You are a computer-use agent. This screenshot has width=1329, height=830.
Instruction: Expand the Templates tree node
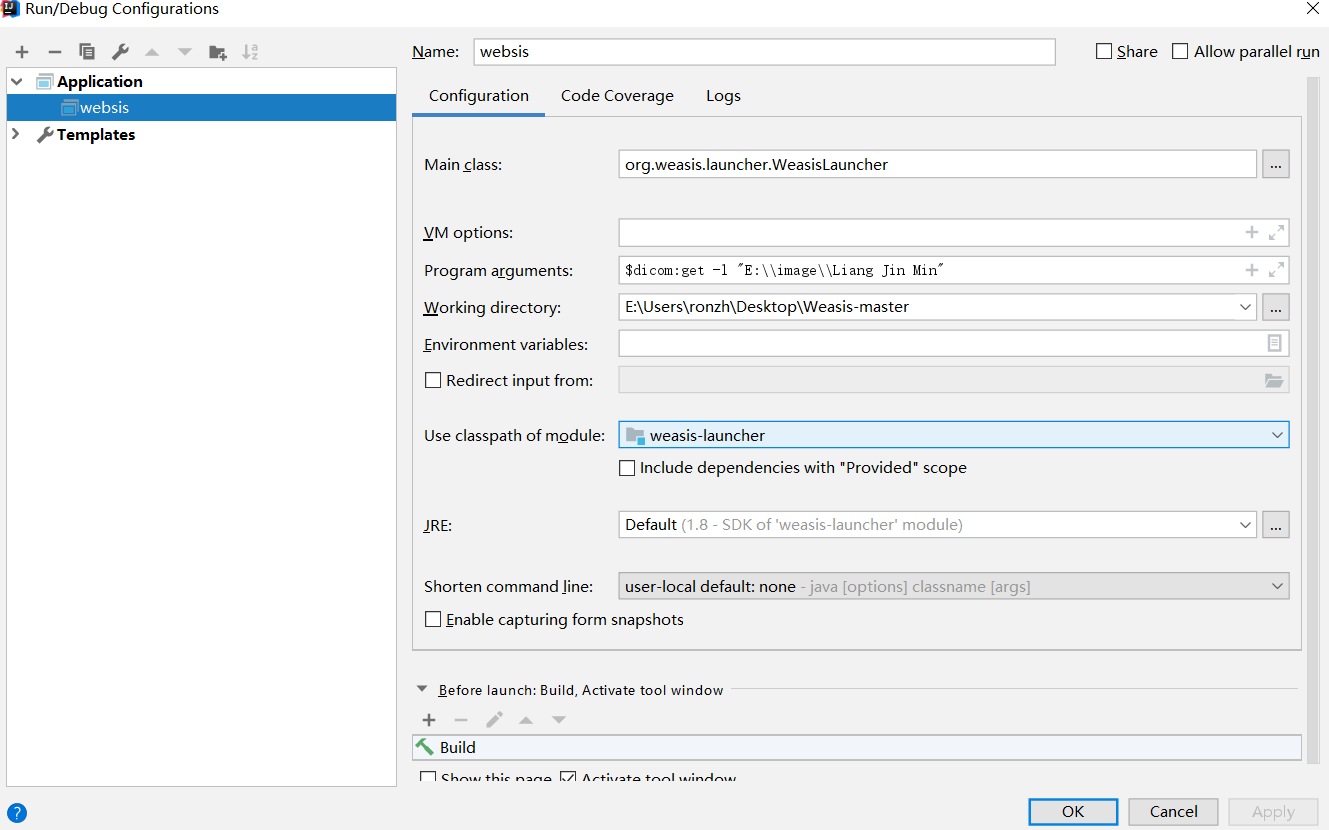(16, 134)
